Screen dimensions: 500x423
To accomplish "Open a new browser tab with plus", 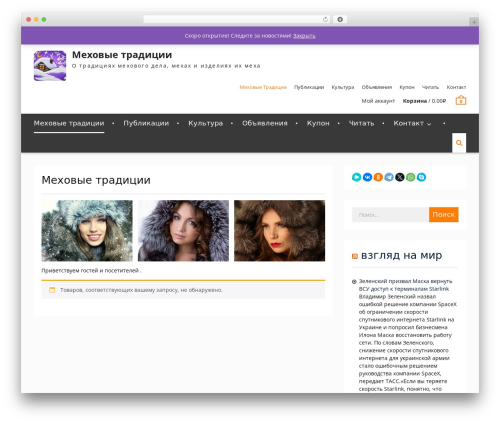I will [474, 22].
